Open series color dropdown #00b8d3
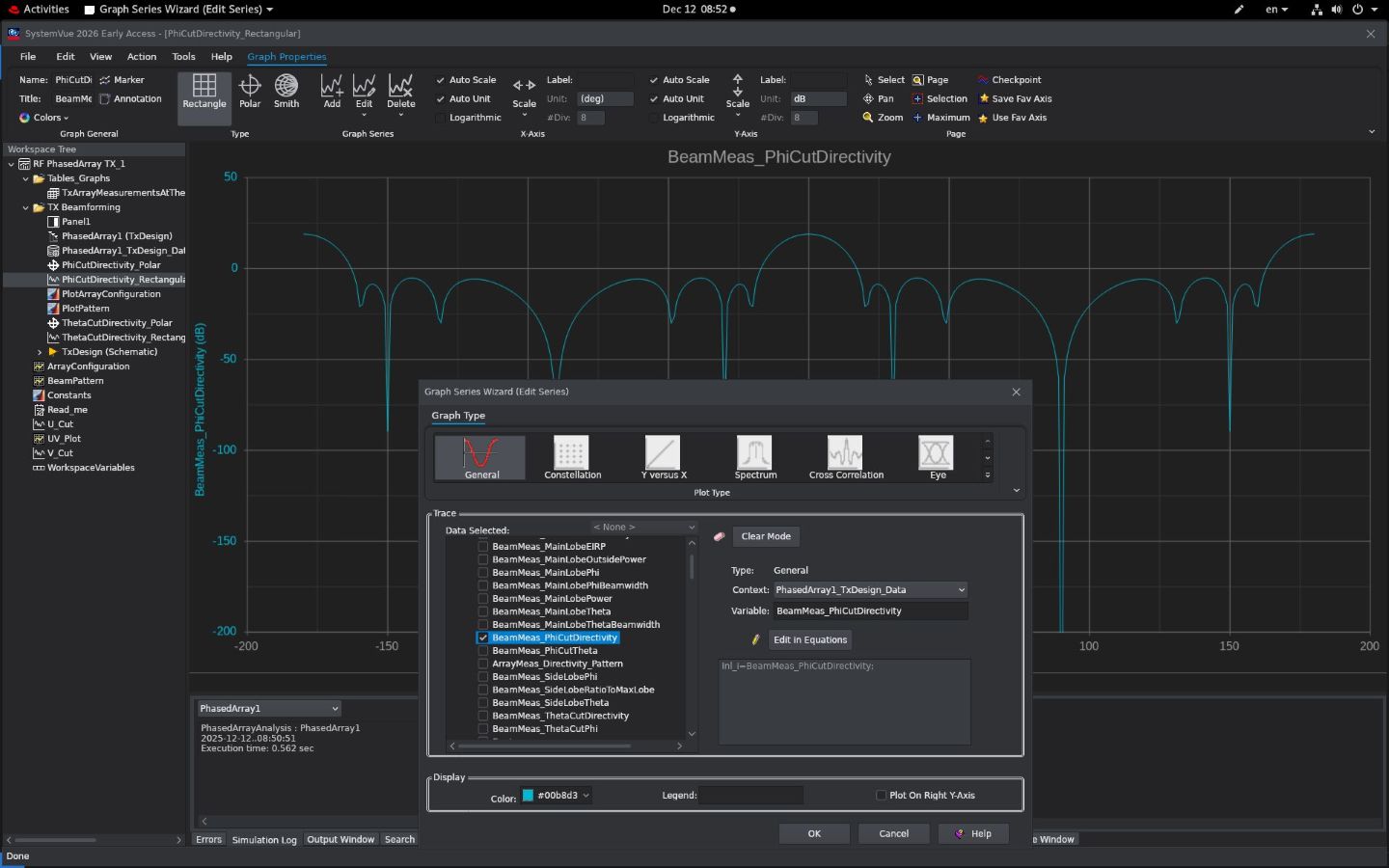1389x868 pixels. tap(557, 796)
